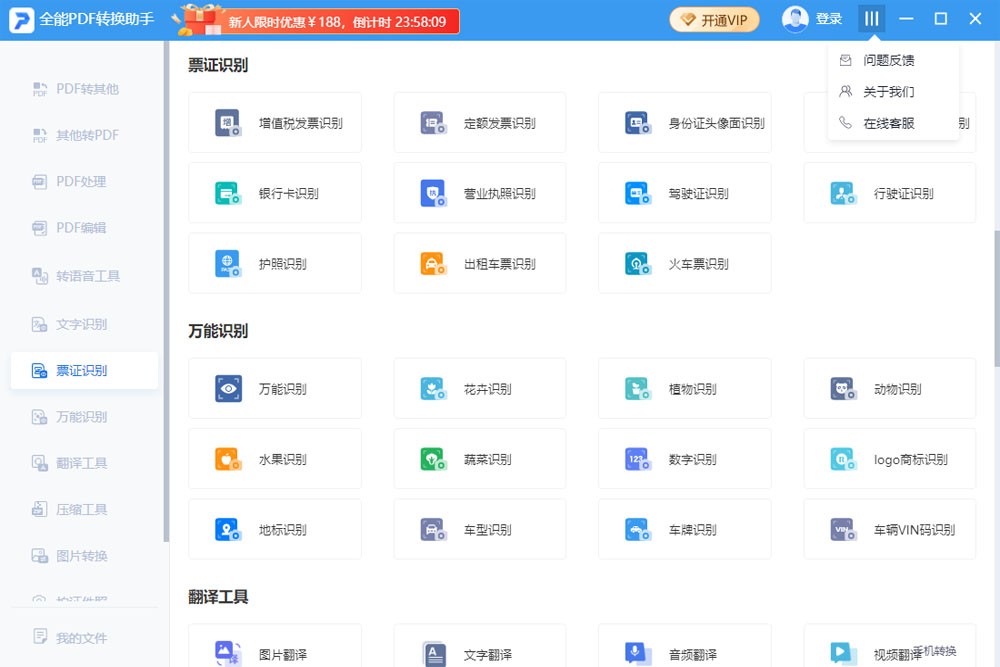Viewport: 1000px width, 667px height.
Task: Go to 翻译工具 sidebar section
Action: click(x=81, y=463)
